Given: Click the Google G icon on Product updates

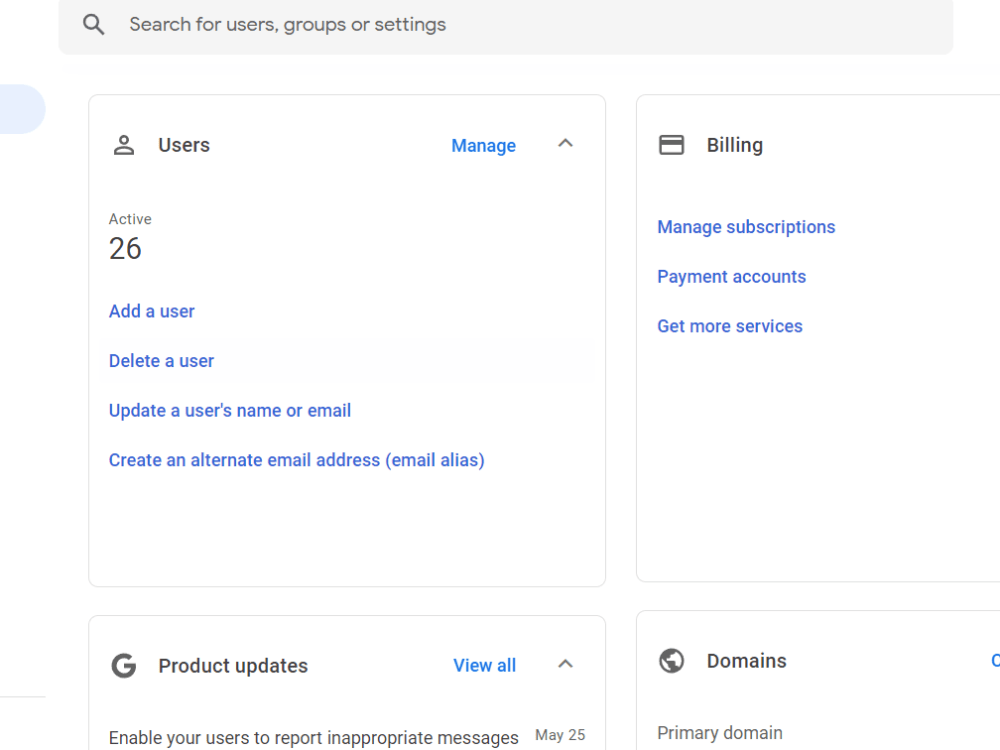Looking at the screenshot, I should pyautogui.click(x=123, y=665).
